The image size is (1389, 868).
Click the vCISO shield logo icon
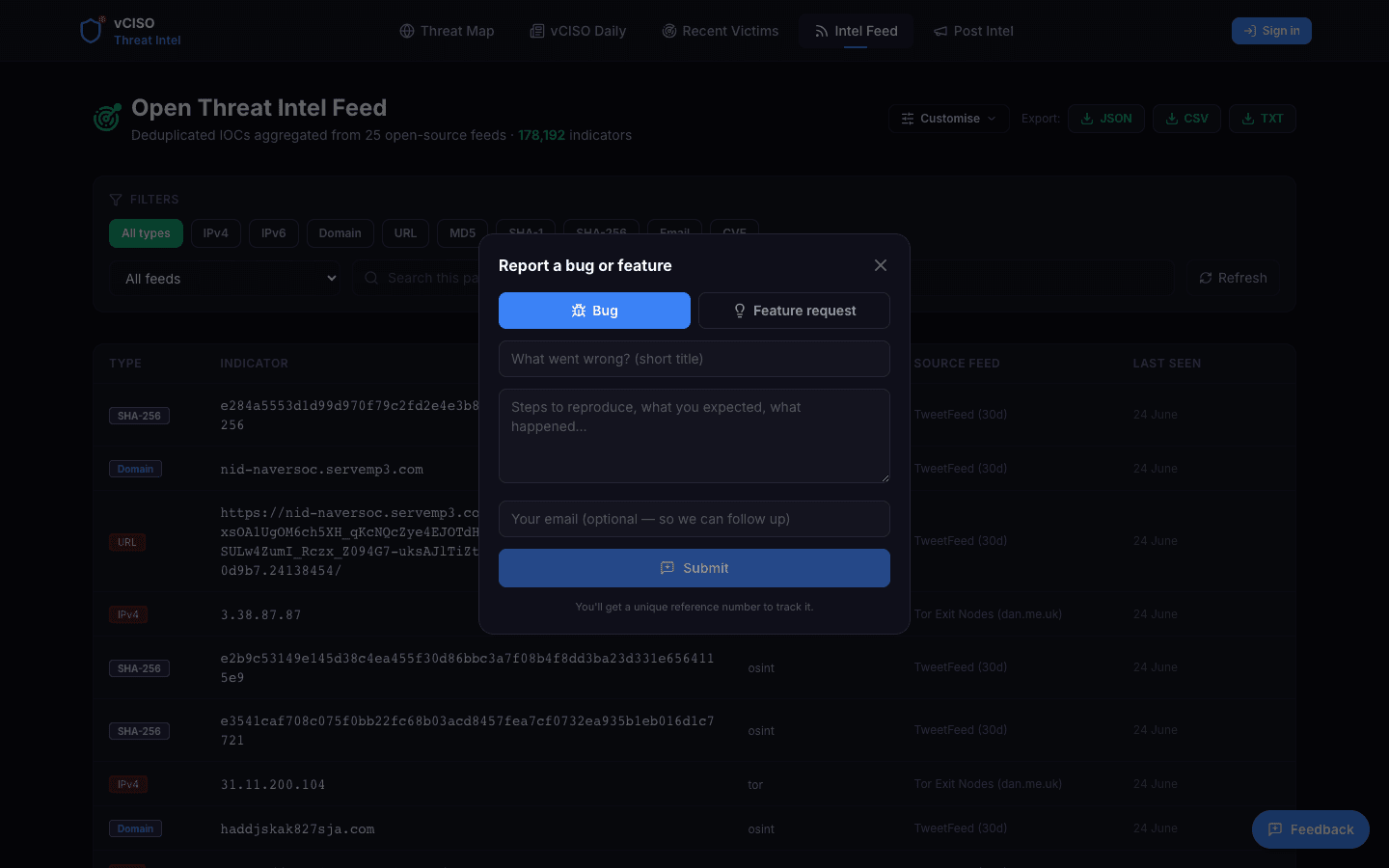tap(92, 31)
